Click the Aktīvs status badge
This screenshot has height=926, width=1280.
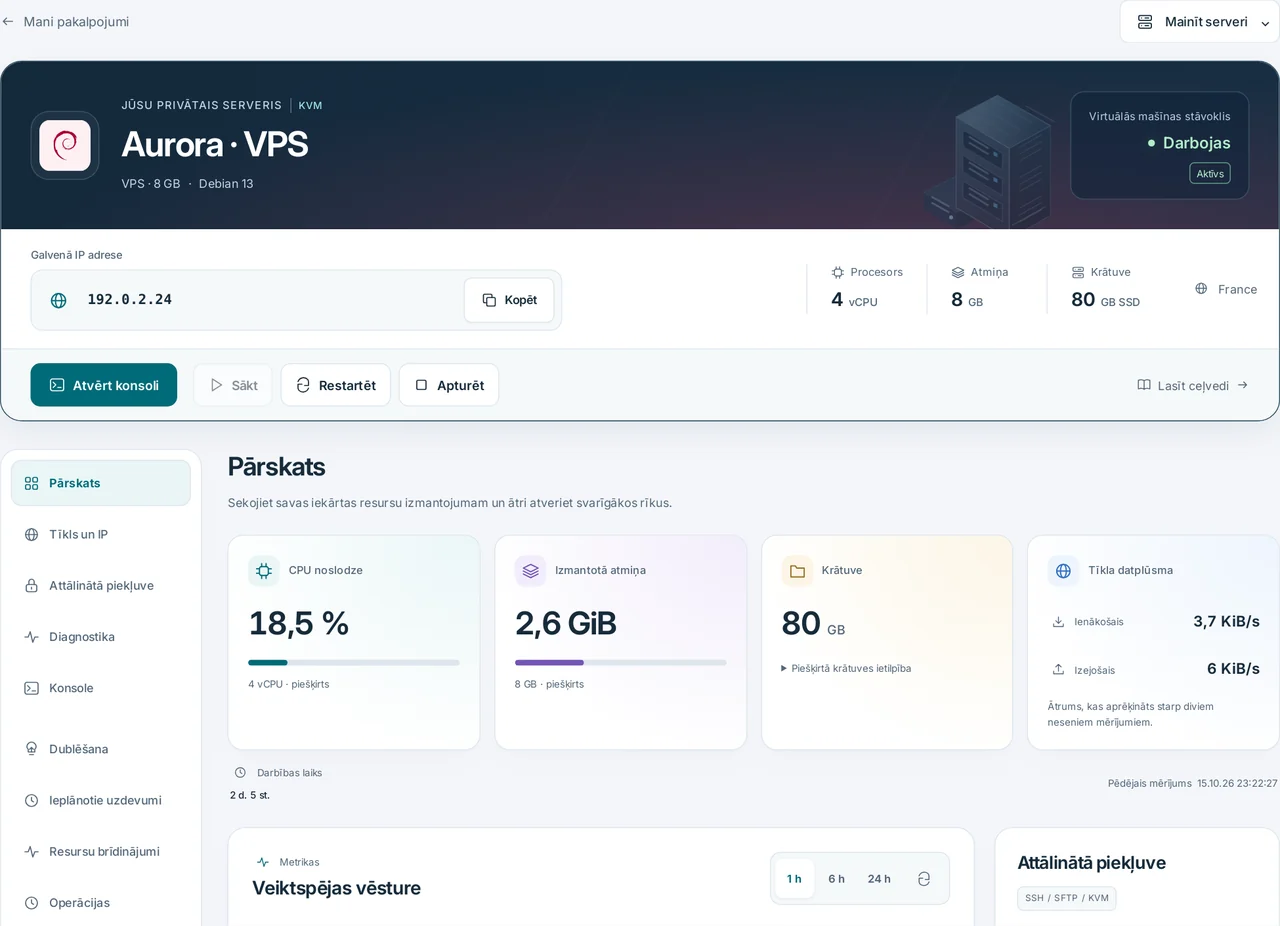coord(1210,173)
